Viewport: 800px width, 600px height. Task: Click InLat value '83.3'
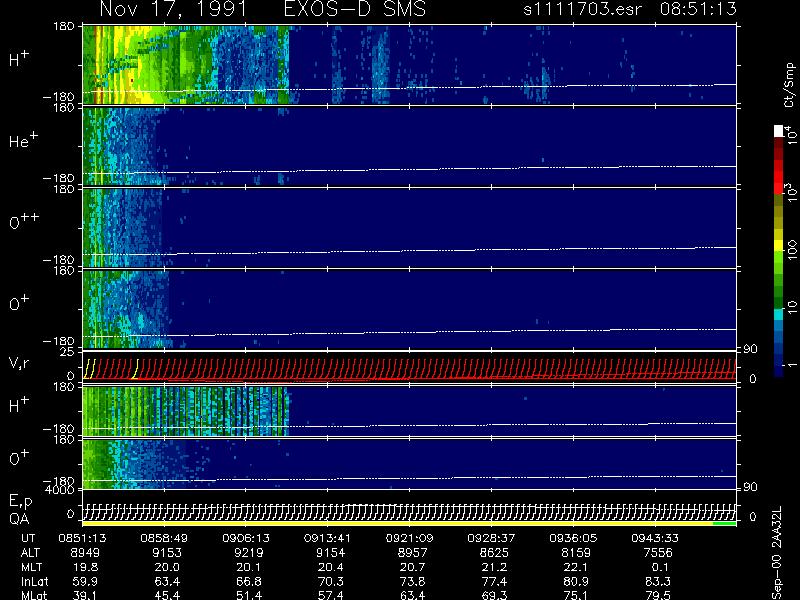point(658,581)
